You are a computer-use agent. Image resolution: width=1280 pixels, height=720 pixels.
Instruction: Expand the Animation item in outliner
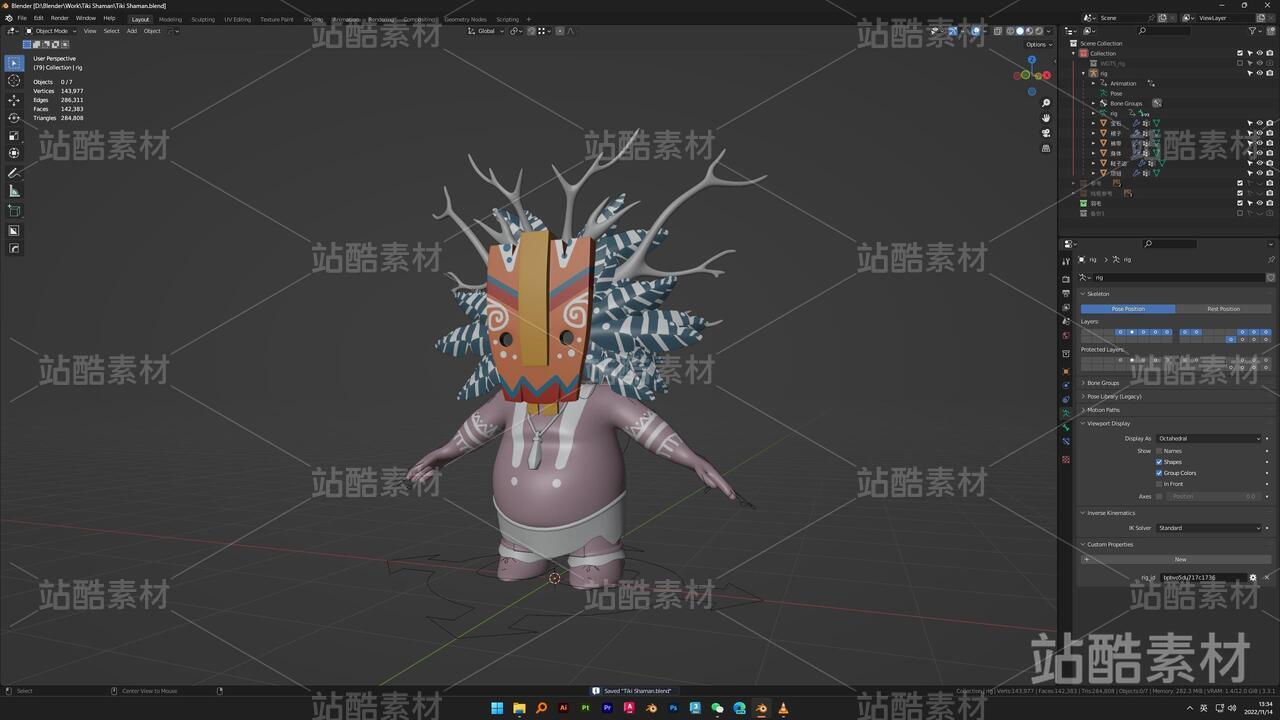point(1094,83)
